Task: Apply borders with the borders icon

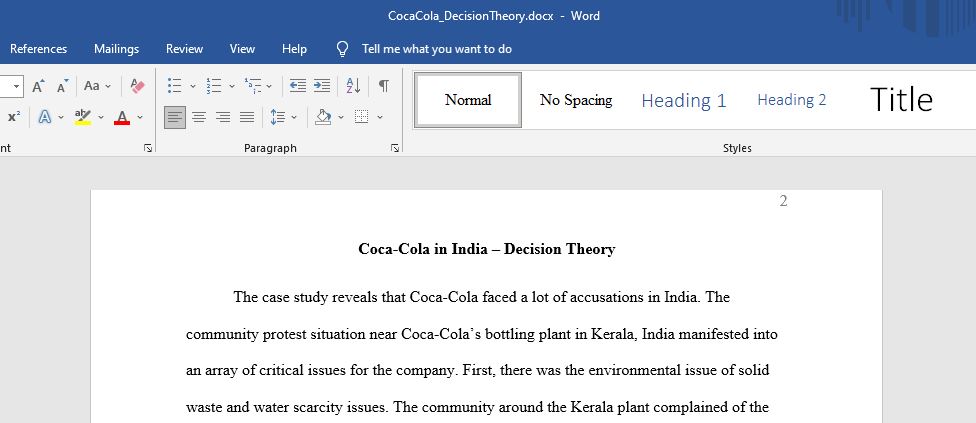Action: [362, 117]
